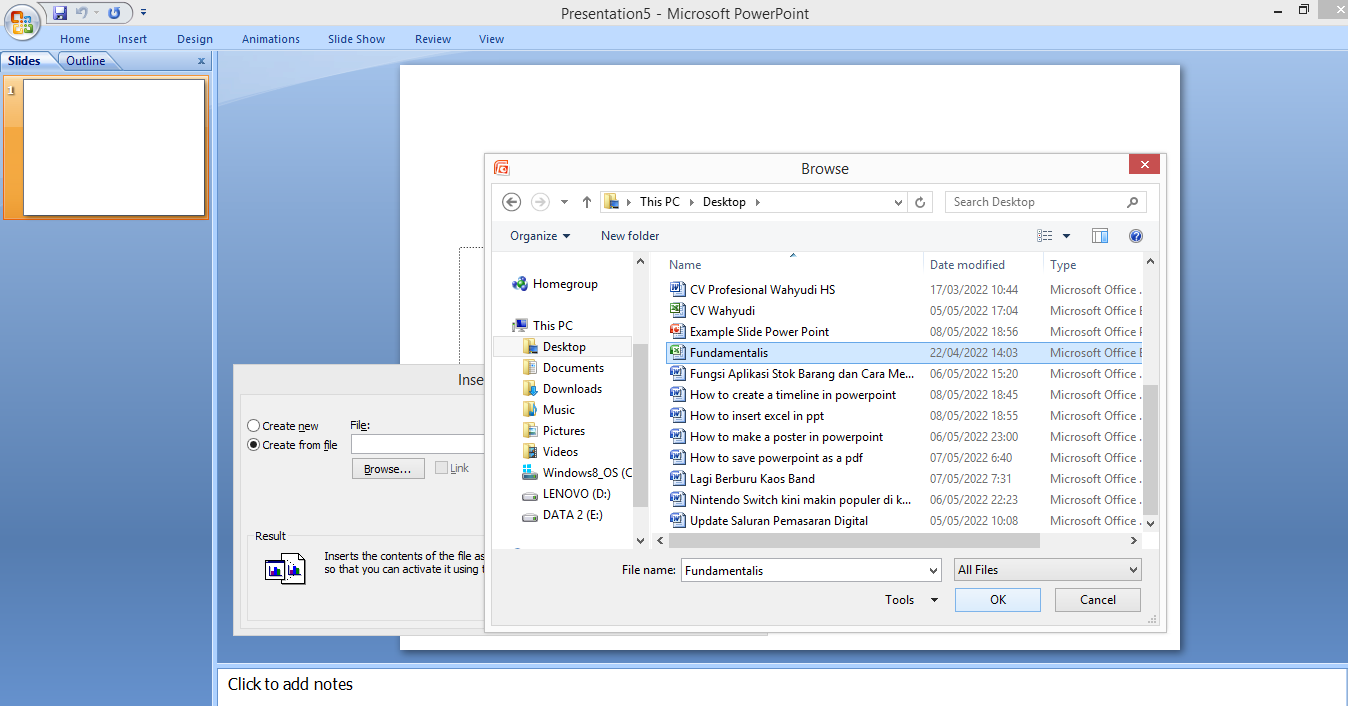Open the All Files type dropdown
The width and height of the screenshot is (1348, 706).
[x=1047, y=570]
